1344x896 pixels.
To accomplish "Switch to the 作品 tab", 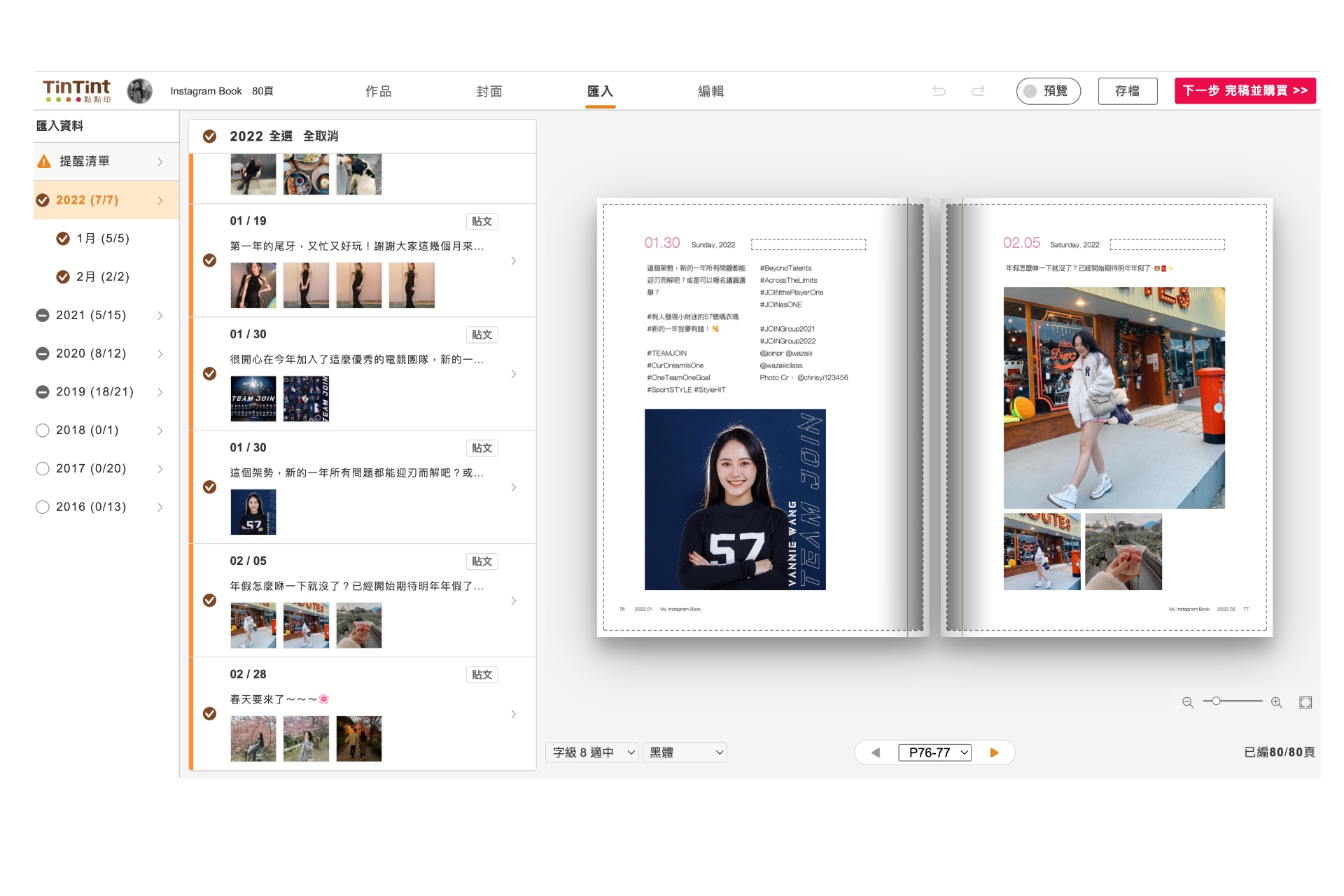I will [379, 91].
